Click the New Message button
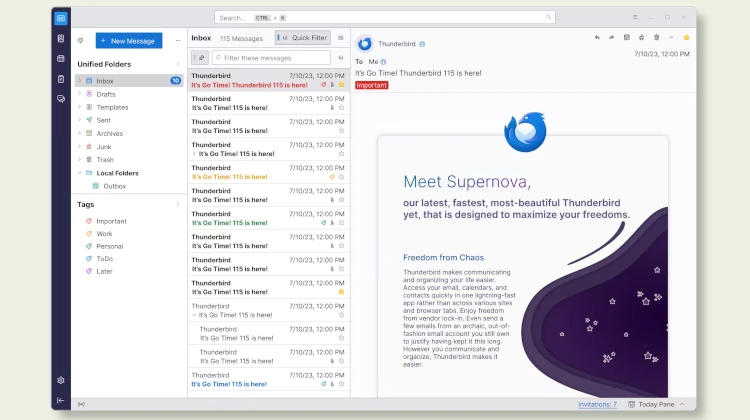The image size is (750, 420). (129, 41)
